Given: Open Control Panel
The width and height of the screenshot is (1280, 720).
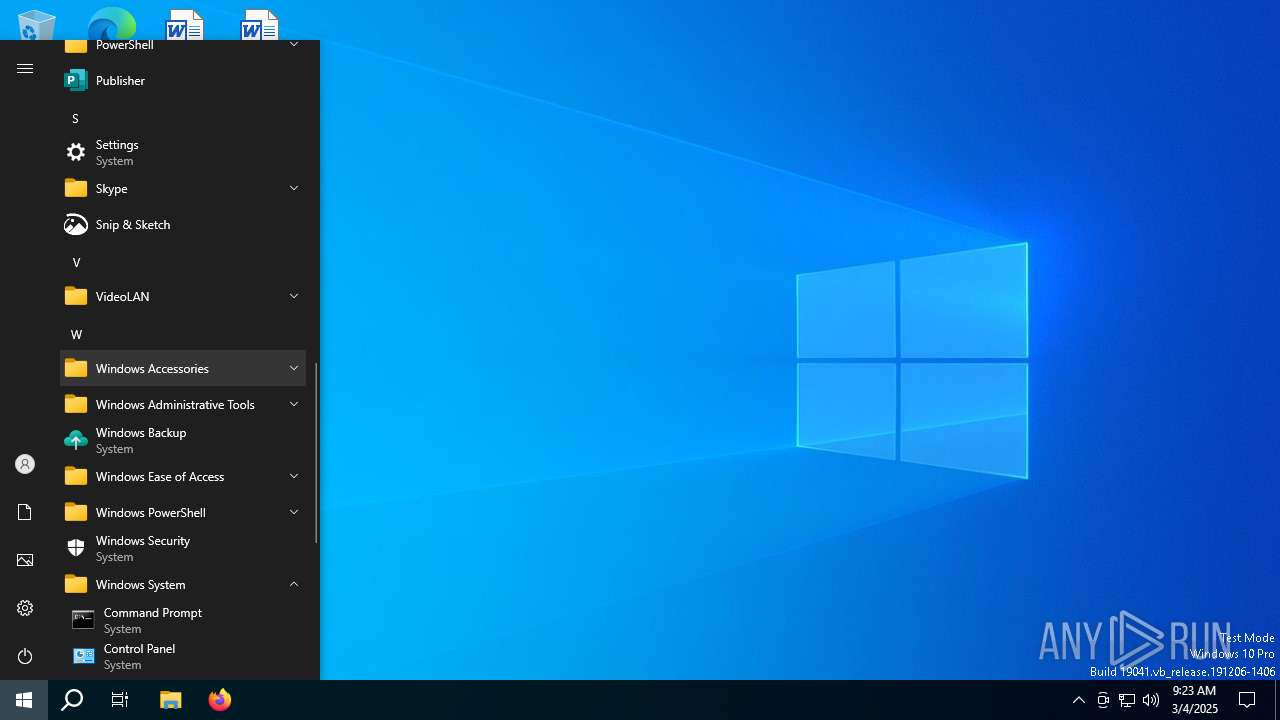Looking at the screenshot, I should [x=183, y=656].
